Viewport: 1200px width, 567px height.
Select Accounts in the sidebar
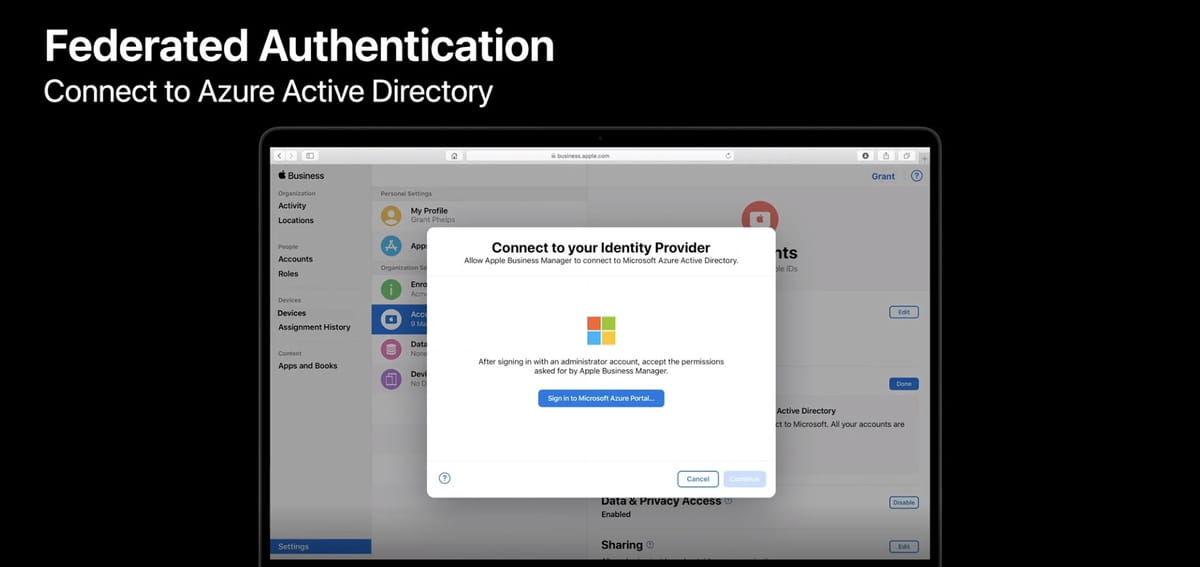point(295,259)
